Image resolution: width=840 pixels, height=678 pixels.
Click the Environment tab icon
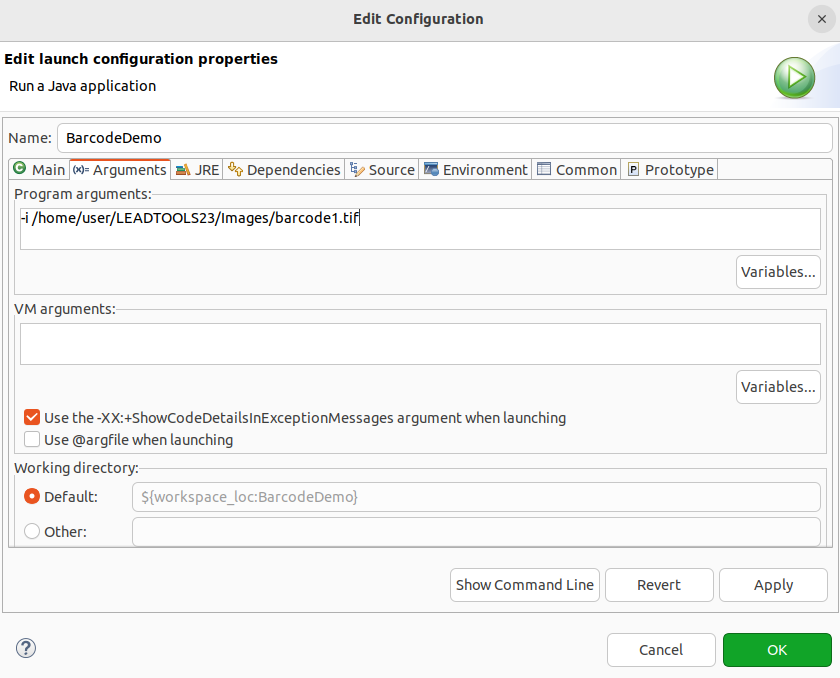(x=431, y=169)
